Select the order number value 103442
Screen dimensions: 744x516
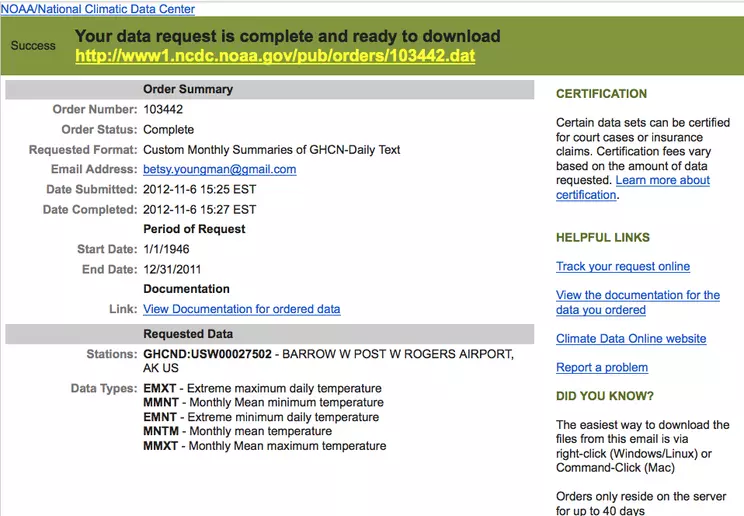click(163, 109)
